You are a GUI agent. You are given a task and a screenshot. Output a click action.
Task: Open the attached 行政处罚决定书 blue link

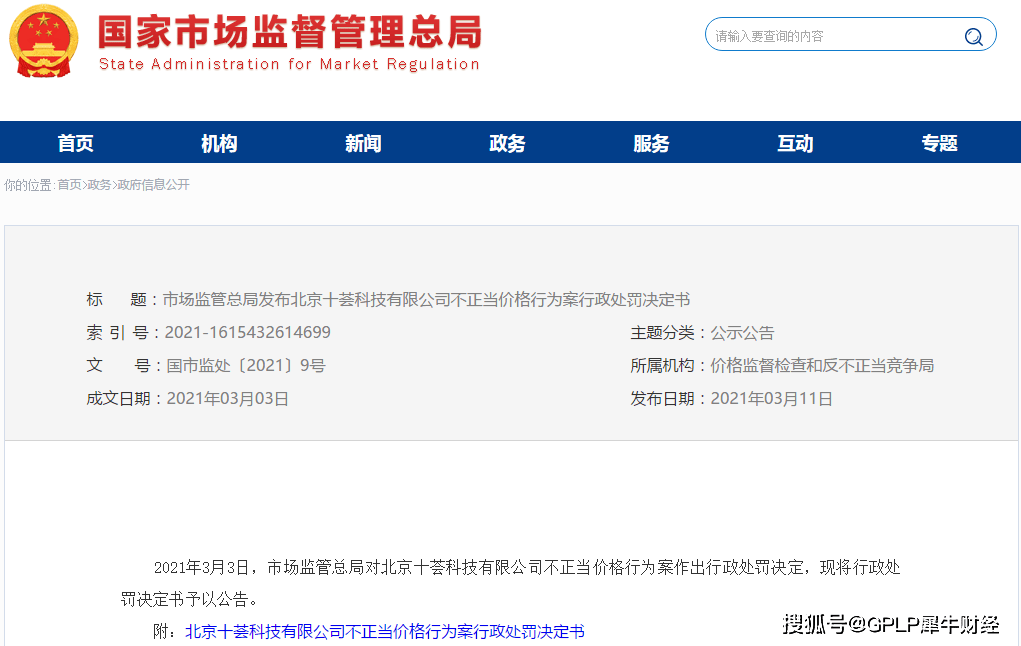(x=385, y=631)
